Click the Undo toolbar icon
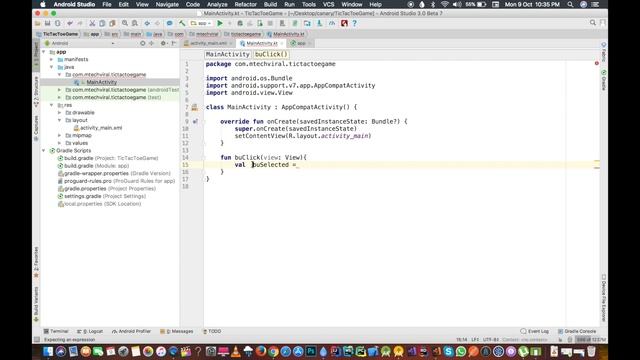640x360 pixels. [70, 23]
